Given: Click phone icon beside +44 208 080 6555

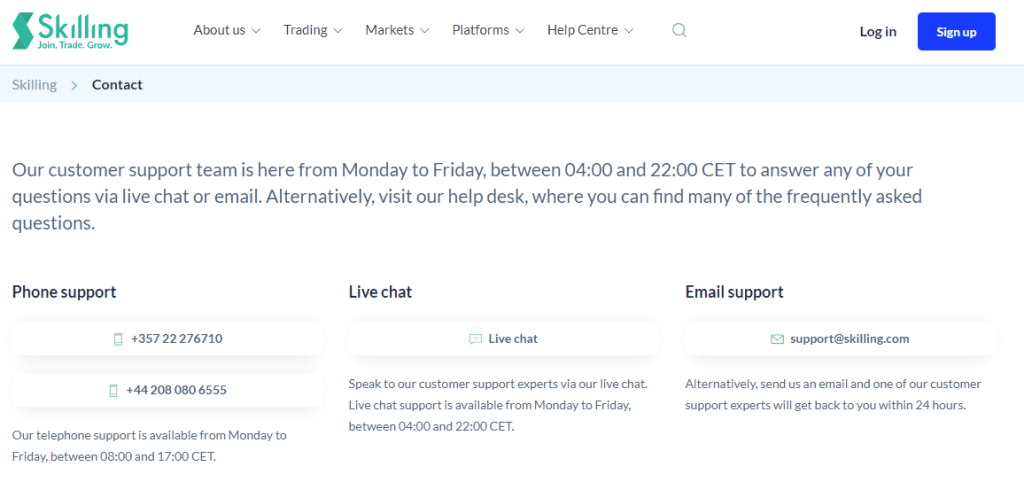Looking at the screenshot, I should point(114,391).
